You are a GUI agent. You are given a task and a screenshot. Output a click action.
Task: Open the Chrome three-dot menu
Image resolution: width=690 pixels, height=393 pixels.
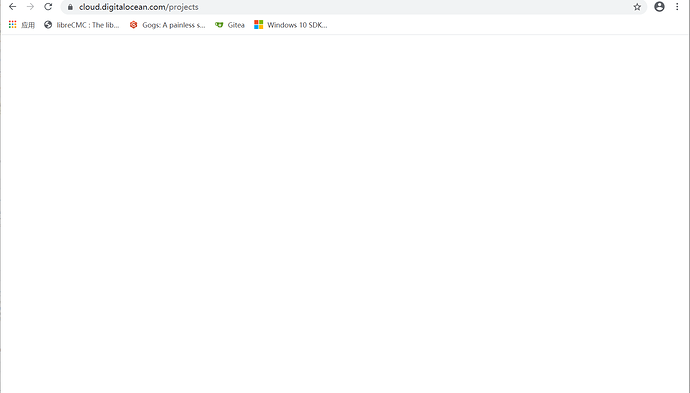pyautogui.click(x=677, y=7)
